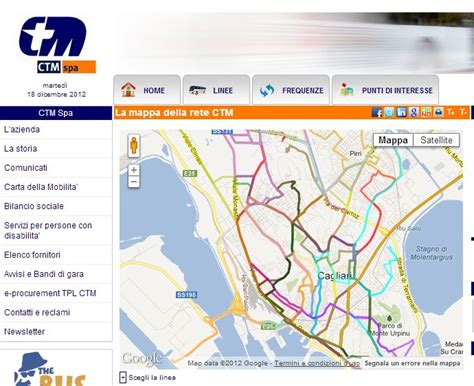Open Carta della Mobilita' page
The image size is (474, 386).
pos(41,187)
